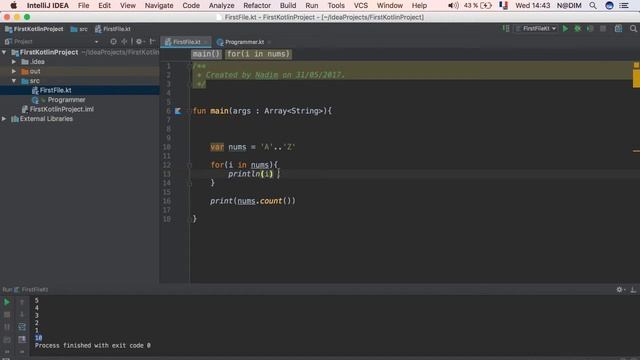Click the battery status in menu bar

pos(478,5)
